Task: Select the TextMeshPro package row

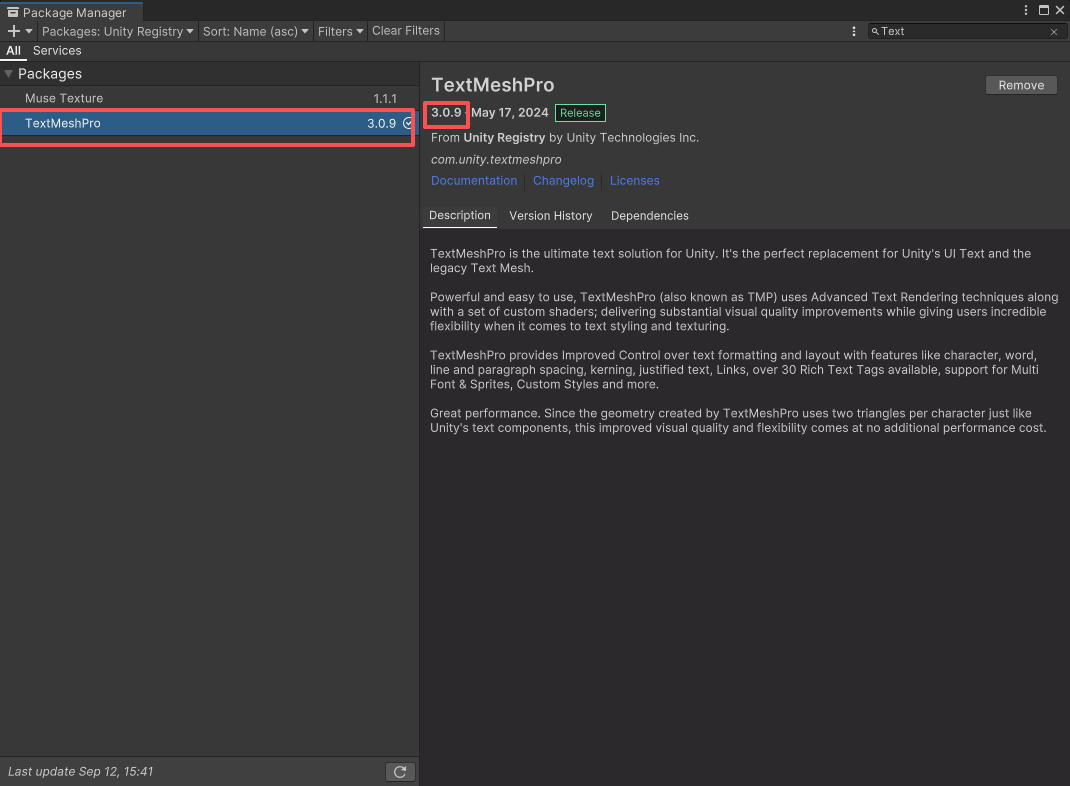Action: click(x=207, y=123)
